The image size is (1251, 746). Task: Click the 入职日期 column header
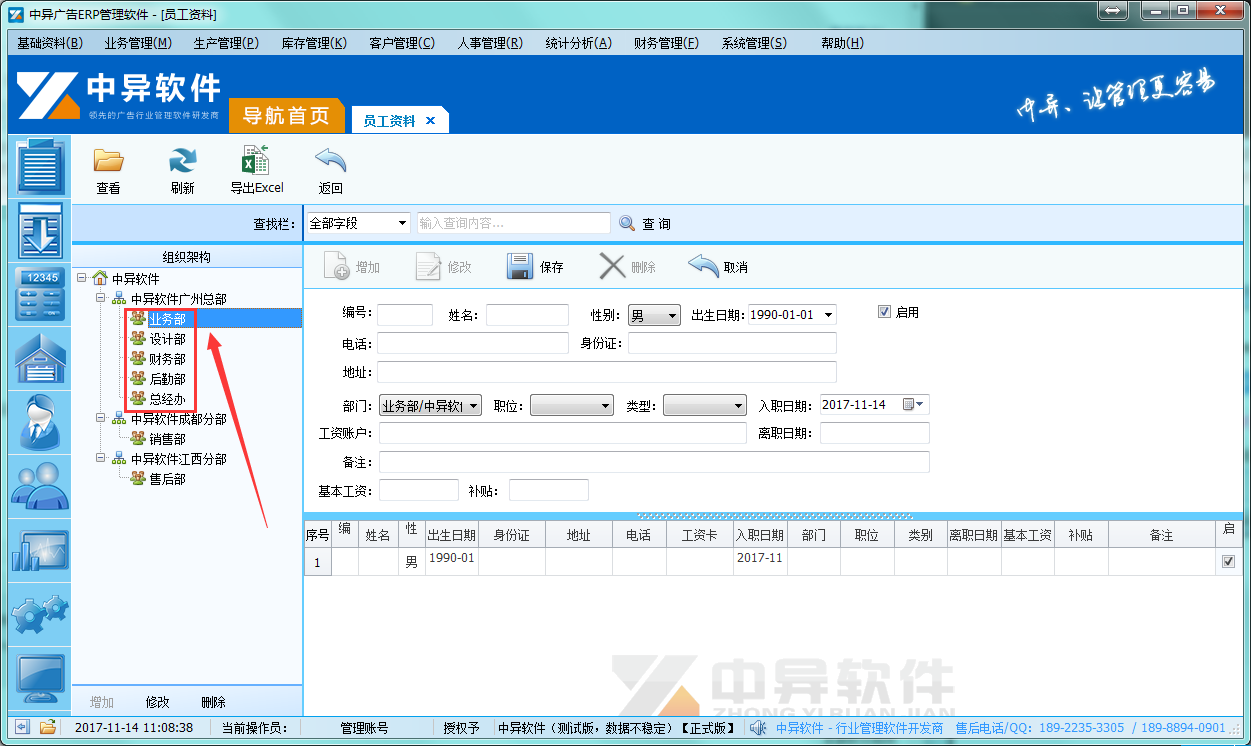click(x=760, y=535)
